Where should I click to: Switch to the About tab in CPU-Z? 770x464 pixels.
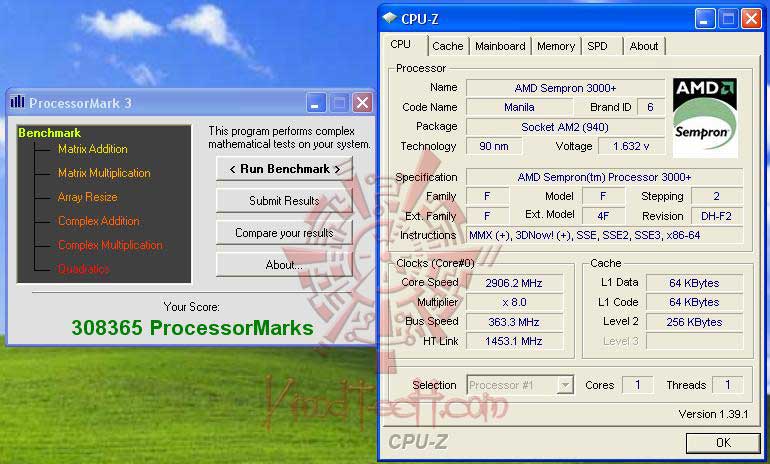[x=644, y=46]
